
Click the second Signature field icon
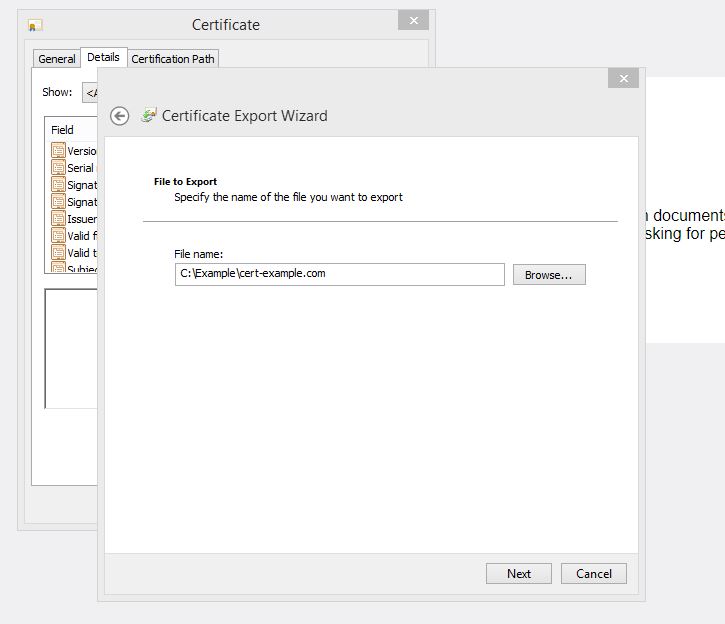pyautogui.click(x=59, y=202)
